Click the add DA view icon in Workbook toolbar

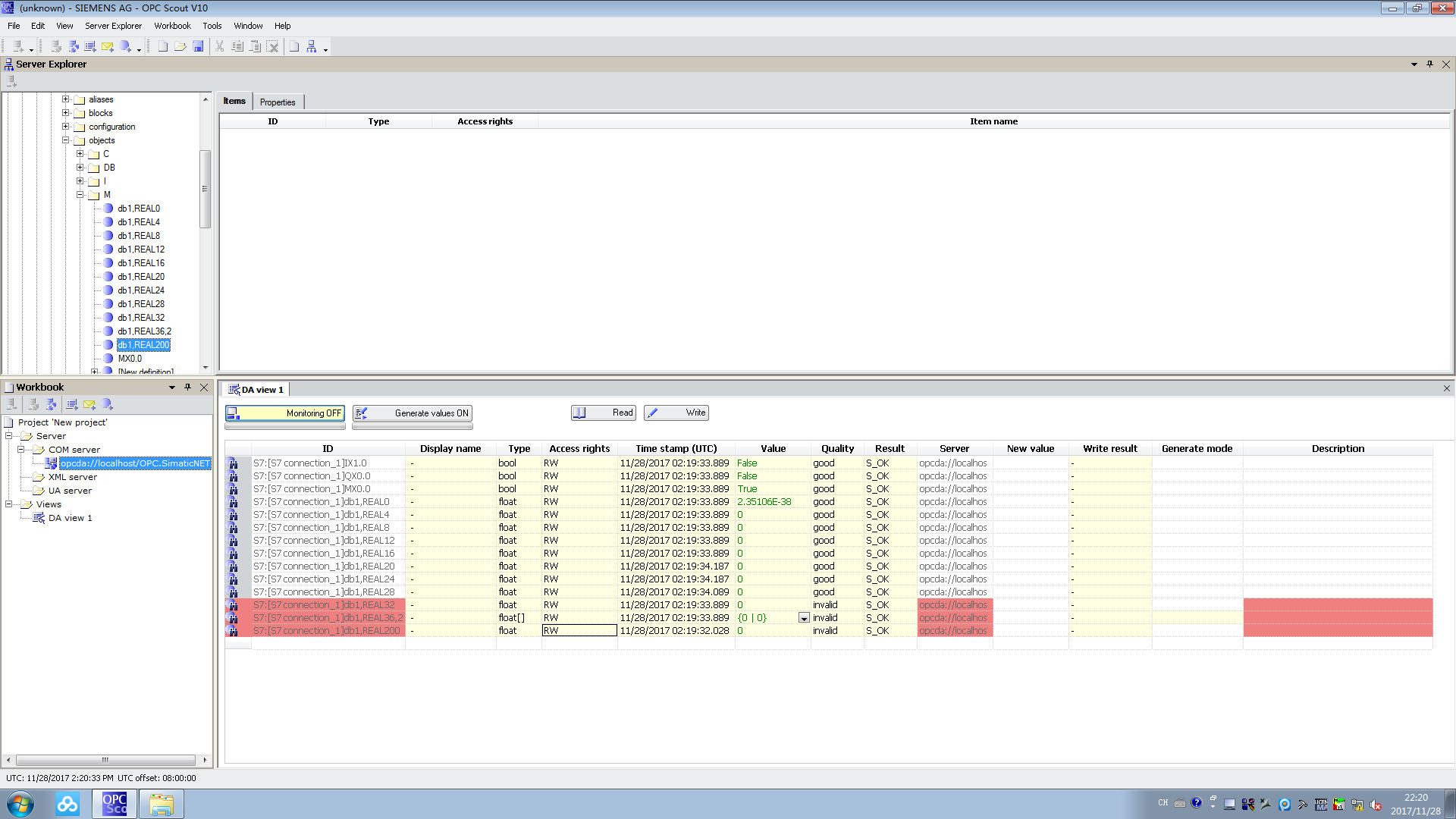coord(72,405)
